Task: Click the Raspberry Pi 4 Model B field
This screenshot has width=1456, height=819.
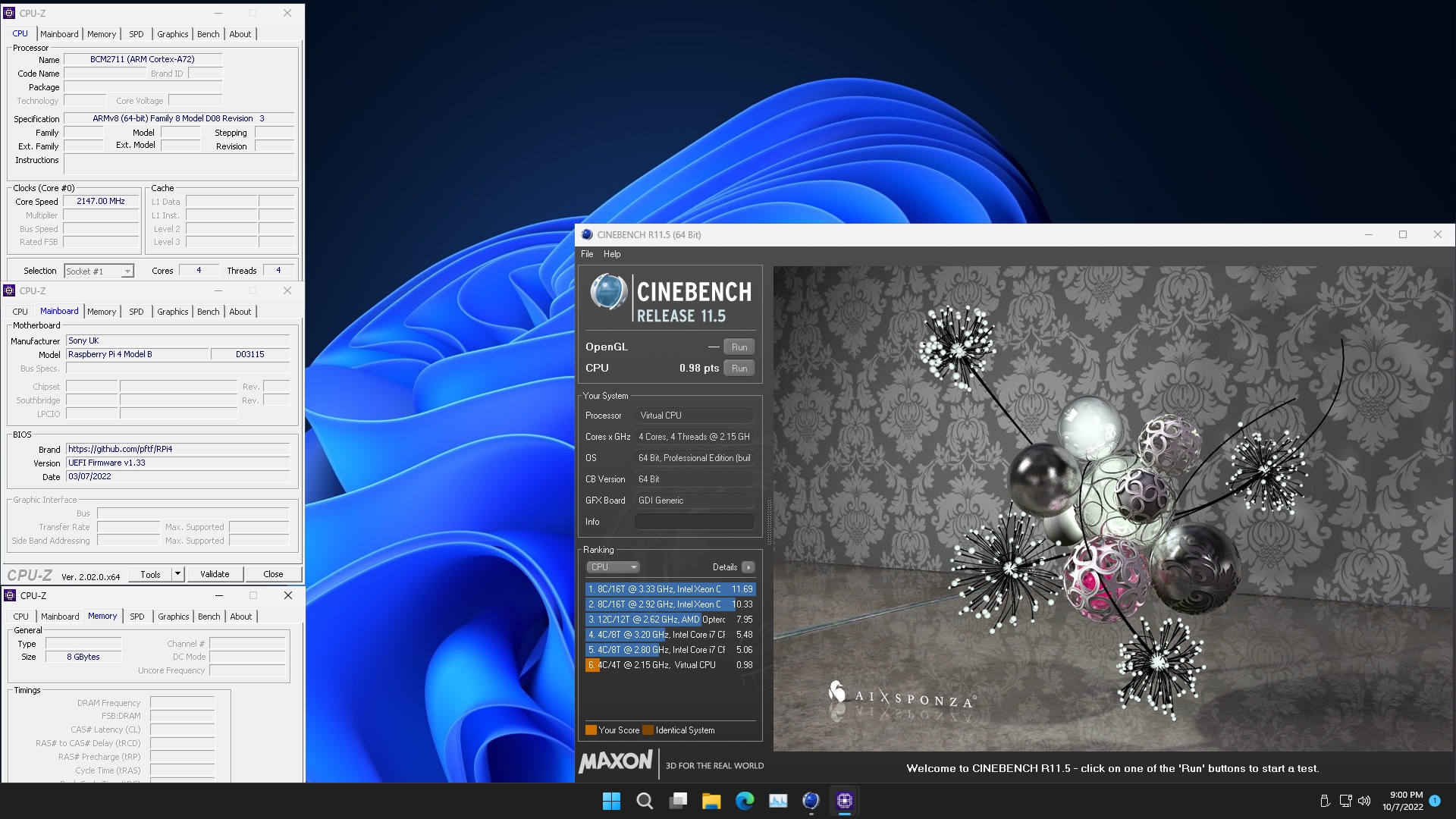Action: [136, 354]
